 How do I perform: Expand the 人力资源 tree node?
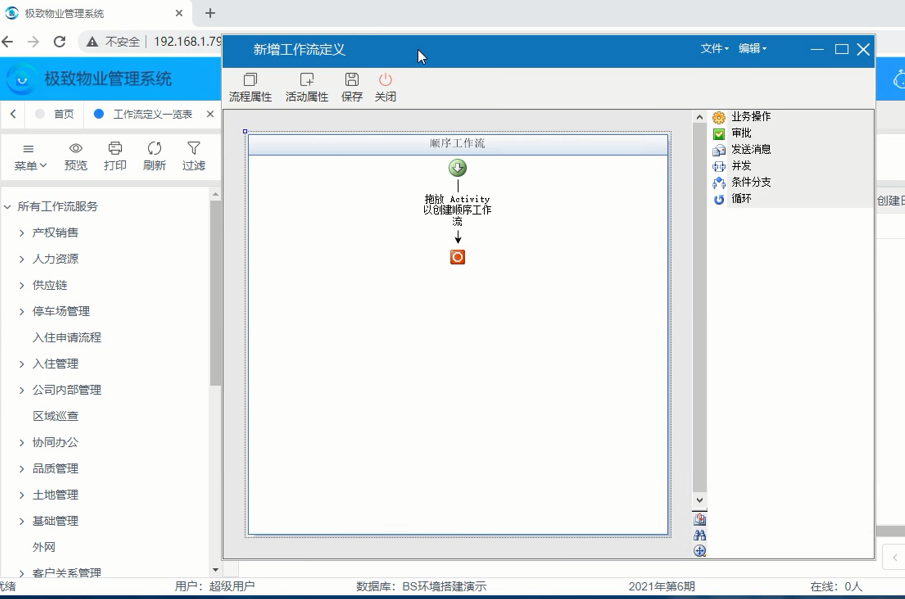click(21, 259)
